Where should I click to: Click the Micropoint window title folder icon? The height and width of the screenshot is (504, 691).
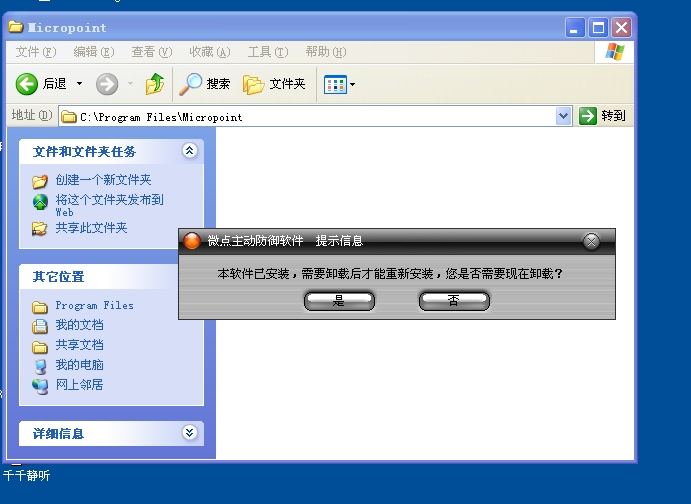15,27
